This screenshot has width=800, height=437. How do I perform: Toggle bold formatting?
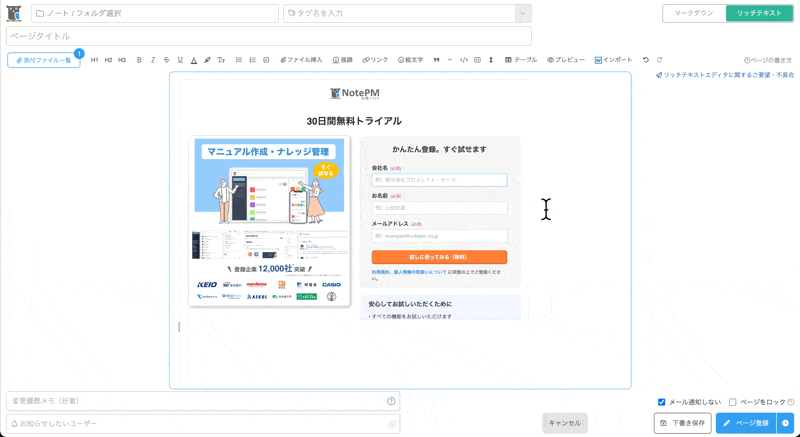point(139,60)
